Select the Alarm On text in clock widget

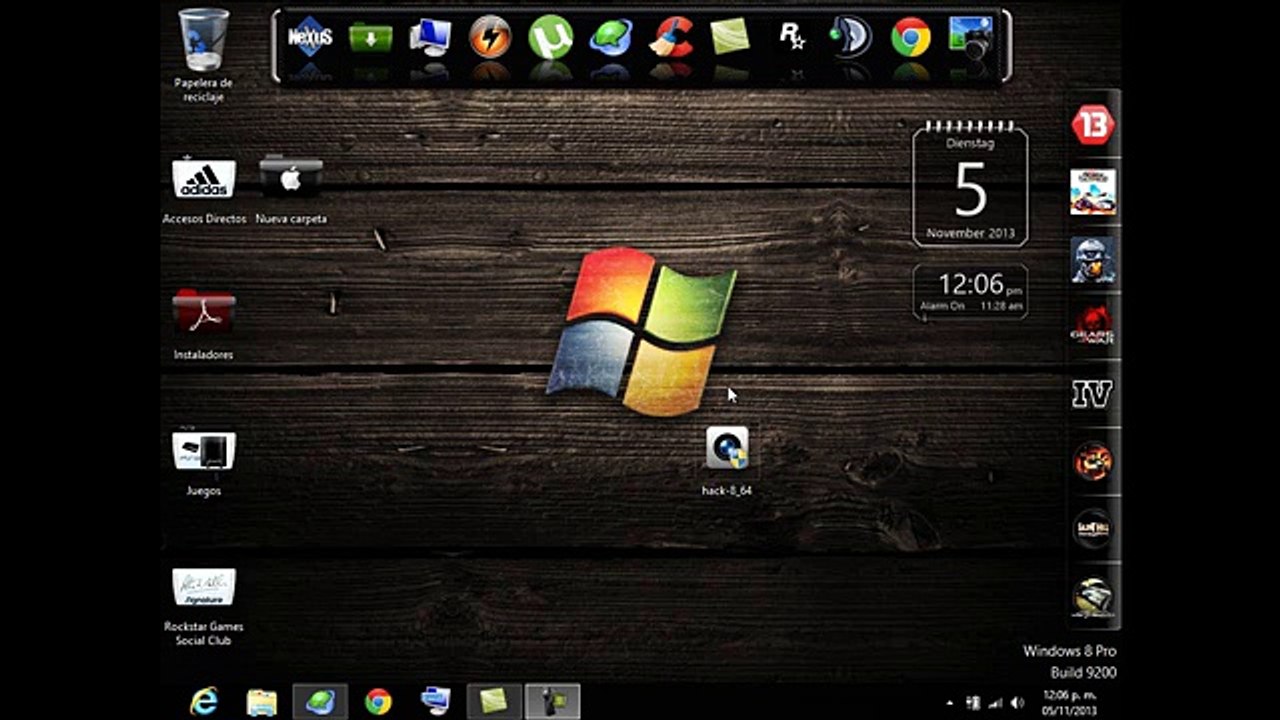click(942, 306)
